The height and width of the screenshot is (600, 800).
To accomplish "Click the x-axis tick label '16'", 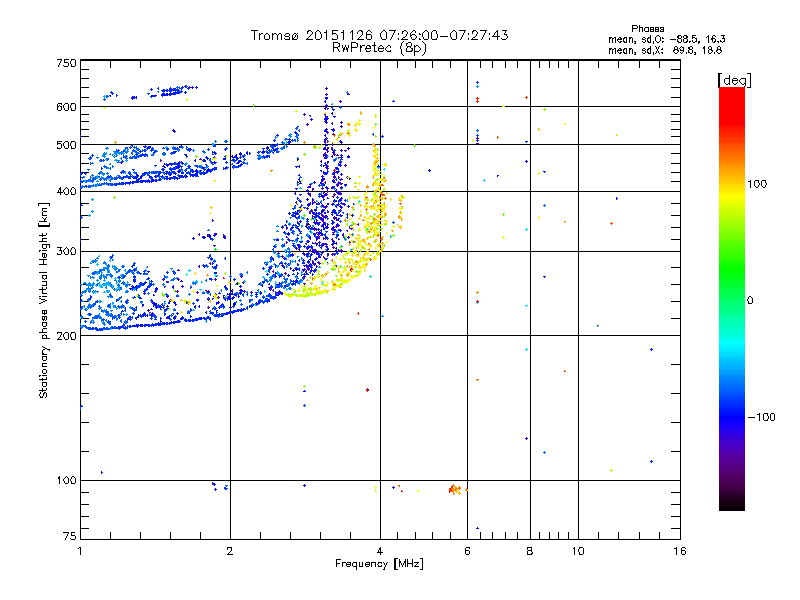I will click(680, 551).
